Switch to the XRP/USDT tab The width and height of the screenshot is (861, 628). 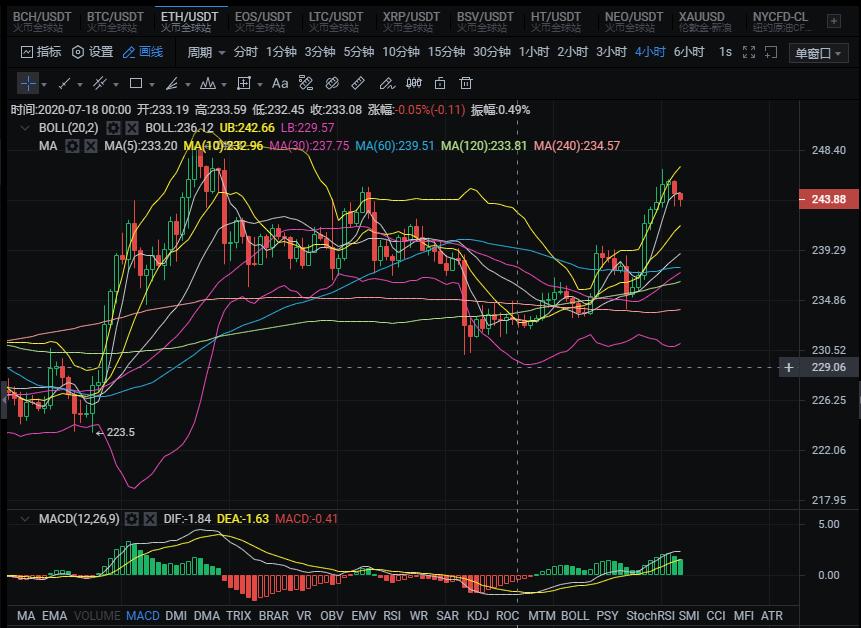(411, 21)
